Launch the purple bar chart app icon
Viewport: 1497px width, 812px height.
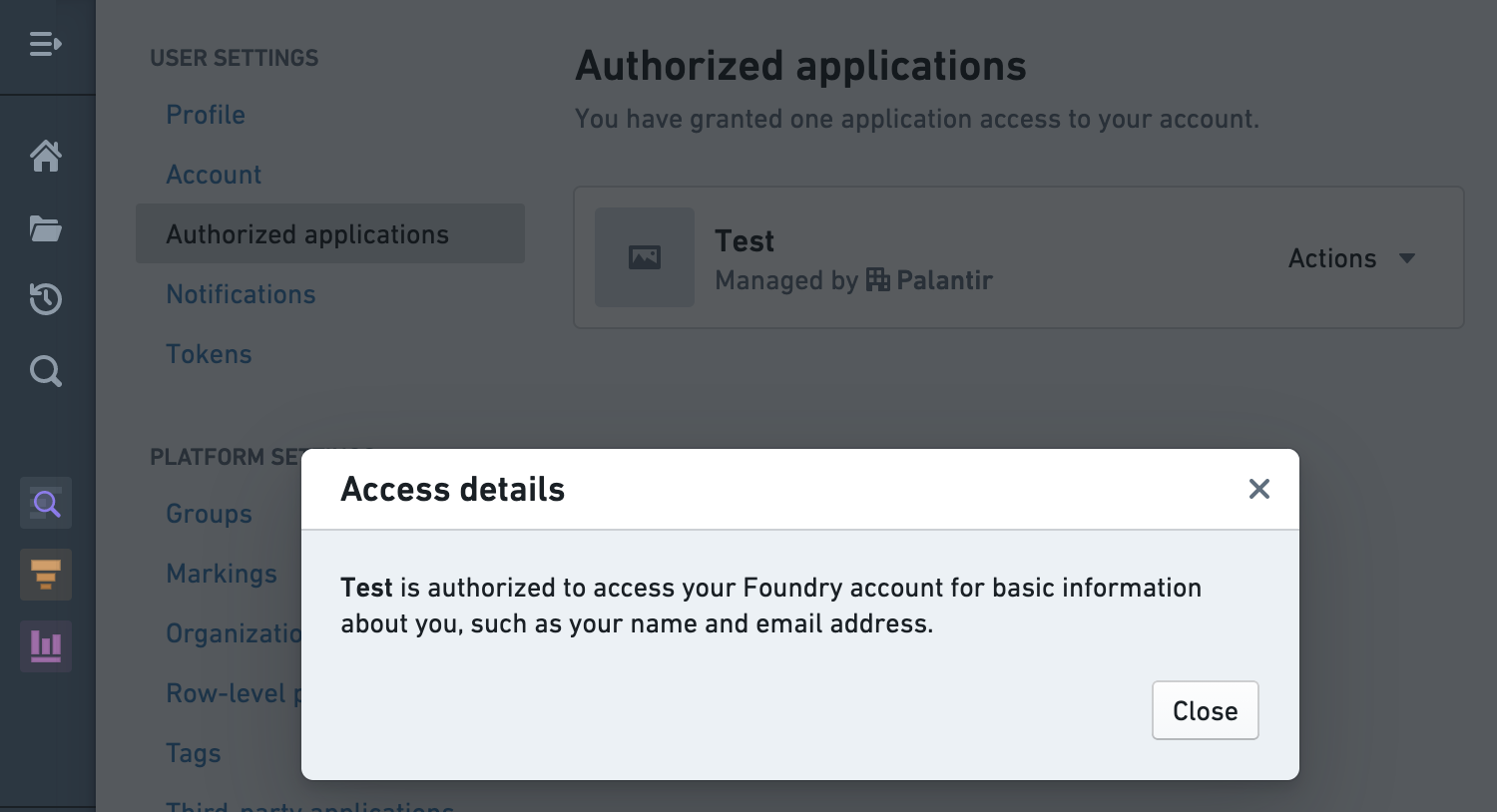[46, 646]
